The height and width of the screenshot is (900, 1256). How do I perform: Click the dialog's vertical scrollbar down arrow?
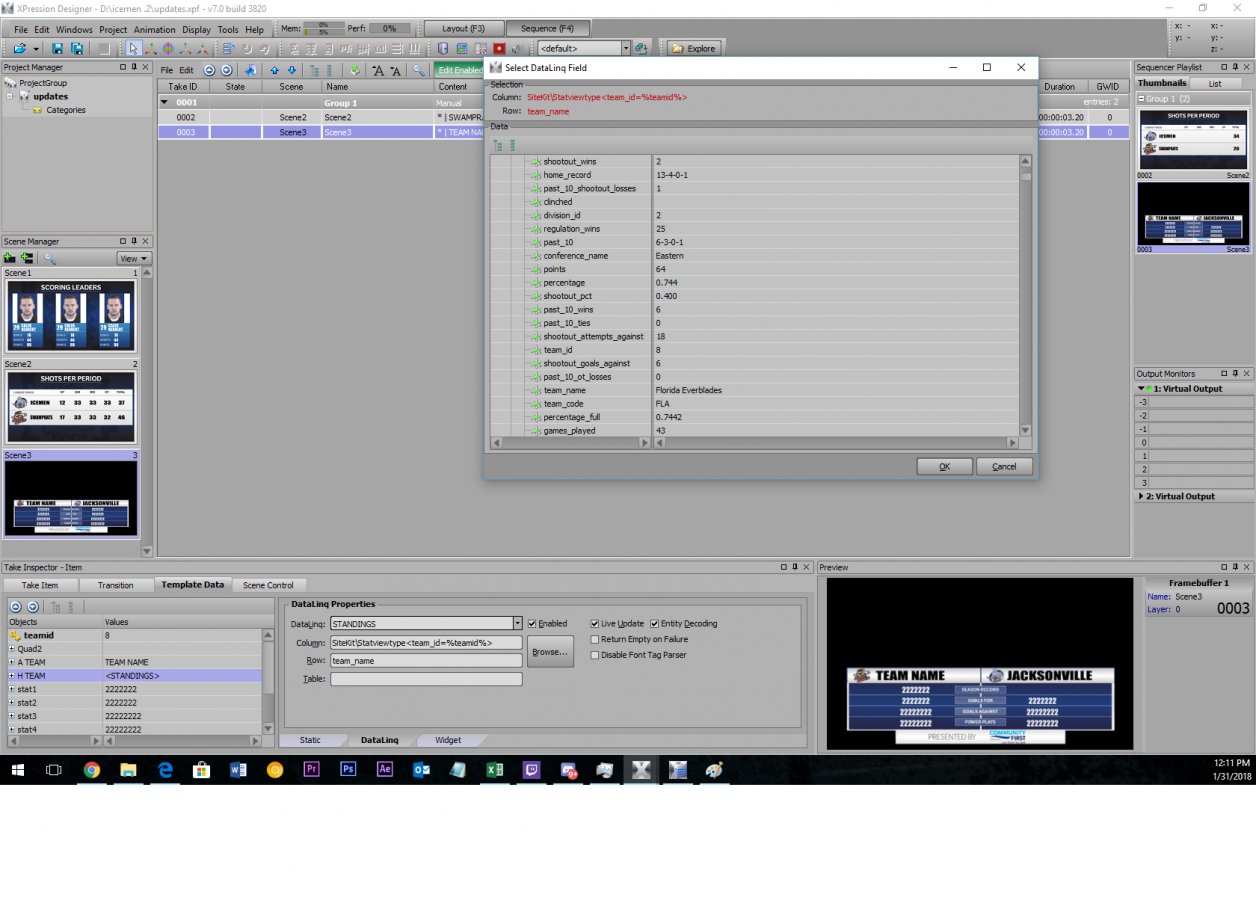(1025, 430)
